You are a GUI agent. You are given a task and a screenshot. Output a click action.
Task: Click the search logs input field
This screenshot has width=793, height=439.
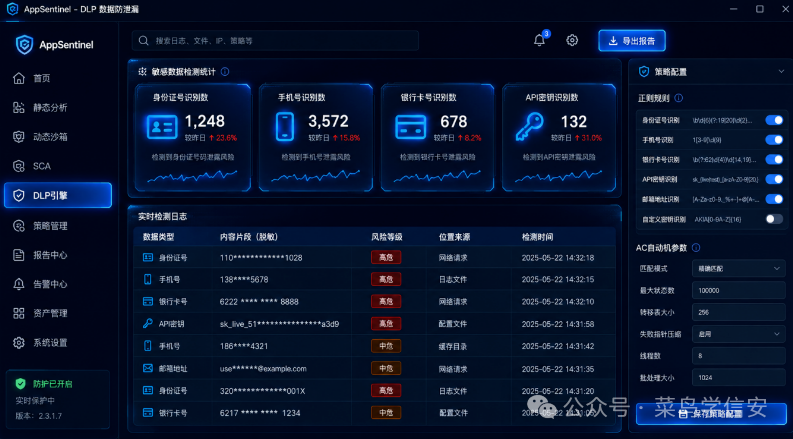(x=276, y=40)
